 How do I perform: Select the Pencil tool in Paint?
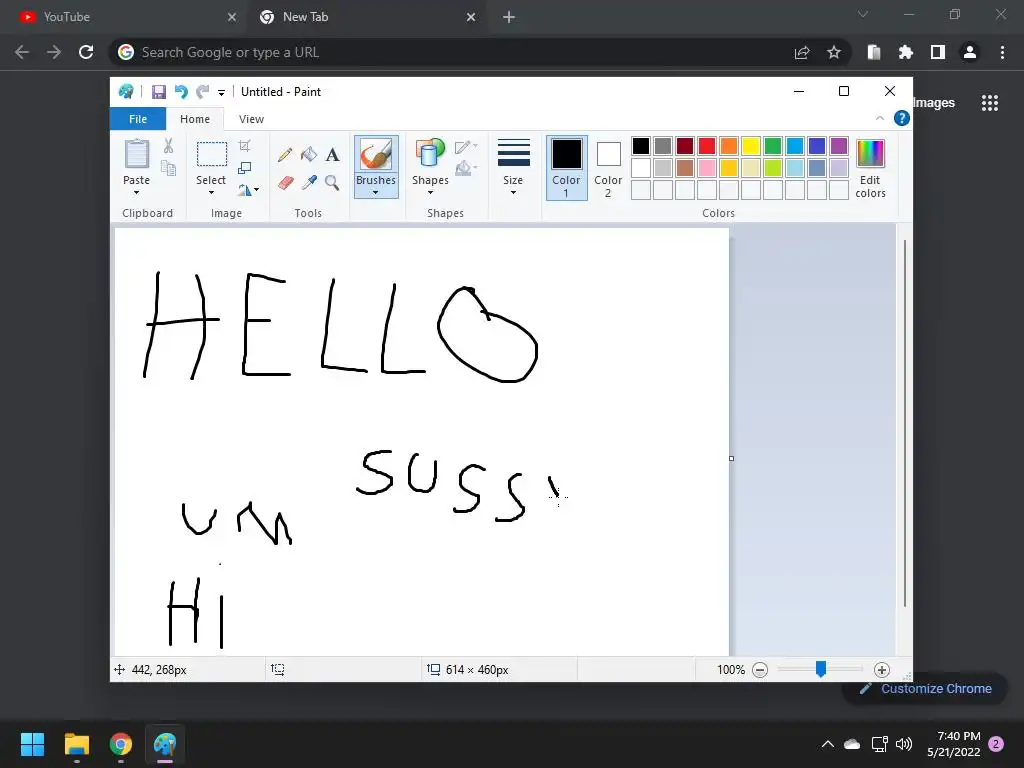pyautogui.click(x=285, y=155)
